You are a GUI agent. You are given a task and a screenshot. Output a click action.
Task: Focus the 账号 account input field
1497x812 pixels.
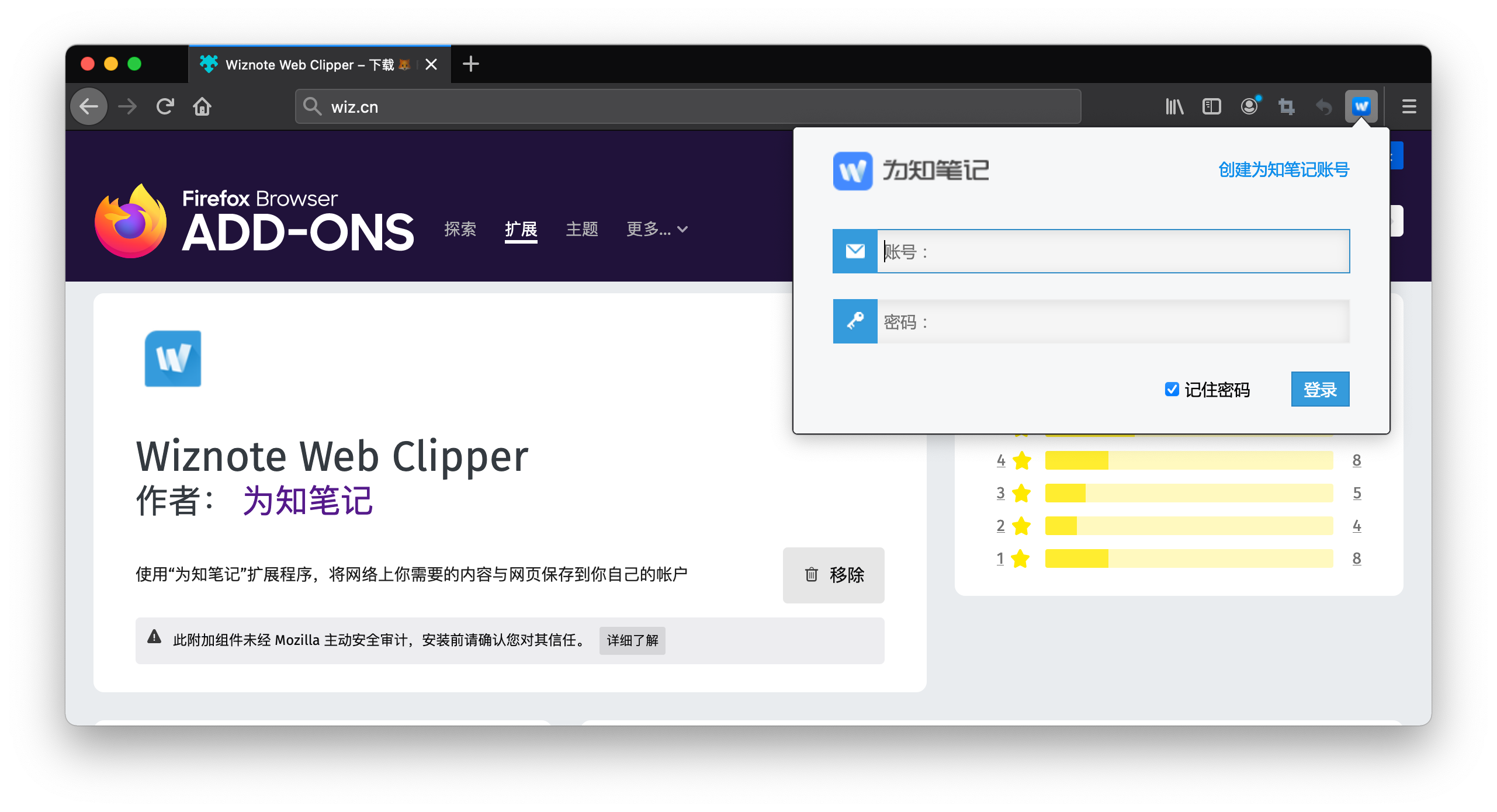[1113, 251]
